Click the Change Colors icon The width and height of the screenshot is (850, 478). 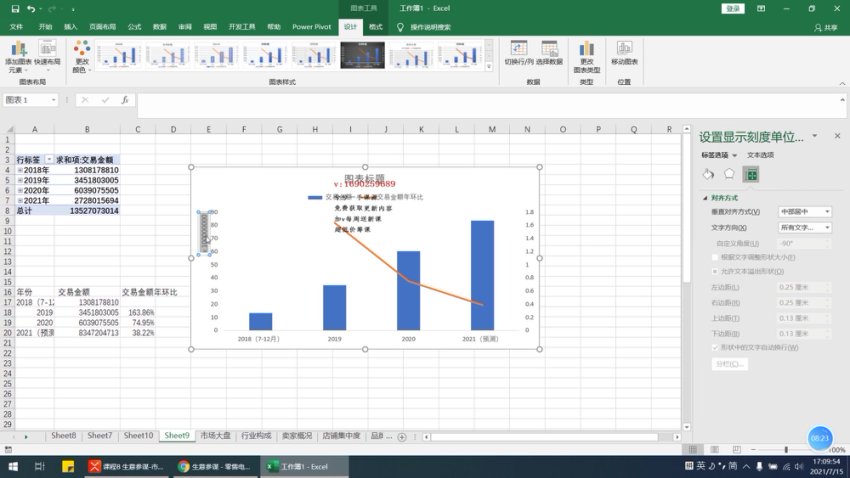(x=80, y=54)
